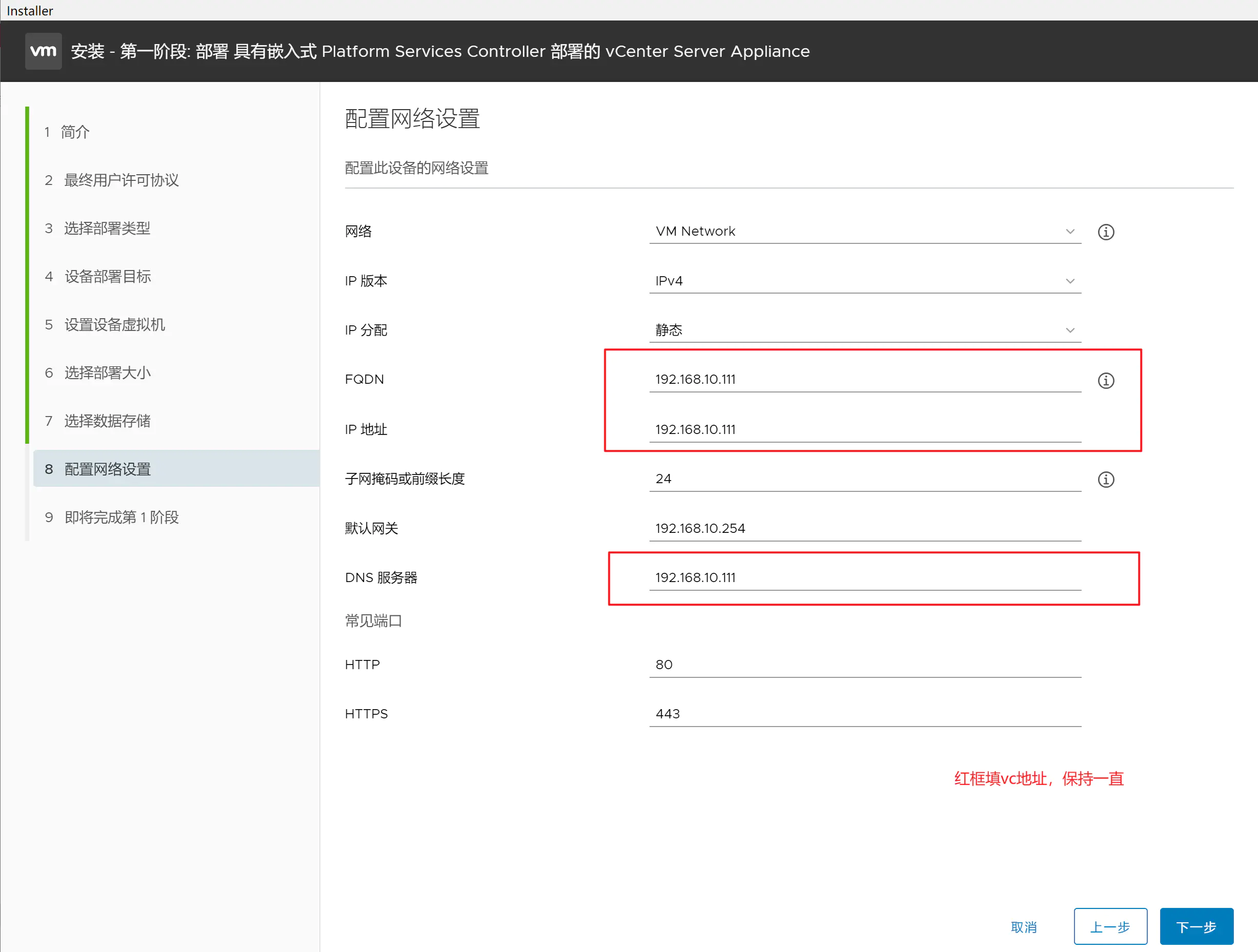Open step 3 选择部署类型
The width and height of the screenshot is (1258, 952).
(x=97, y=229)
